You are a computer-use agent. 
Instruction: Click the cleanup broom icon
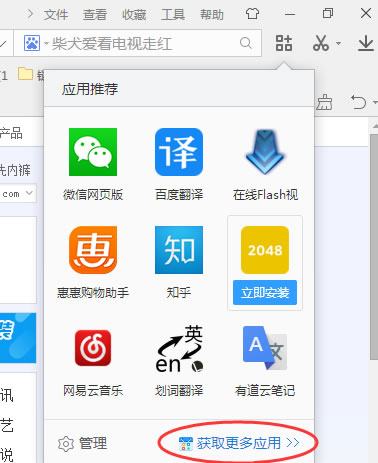[324, 102]
